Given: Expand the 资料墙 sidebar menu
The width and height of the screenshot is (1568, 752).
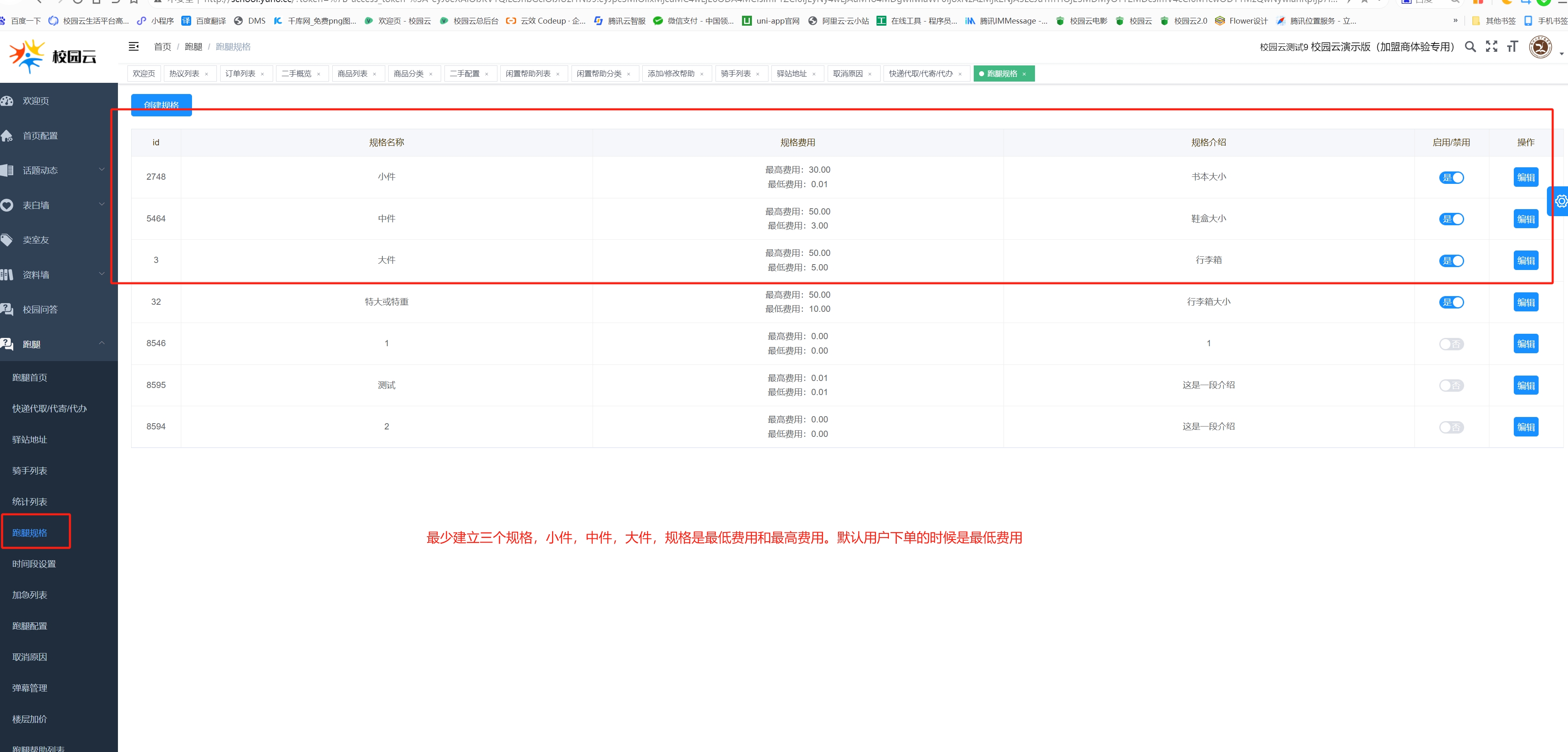Looking at the screenshot, I should coord(102,274).
